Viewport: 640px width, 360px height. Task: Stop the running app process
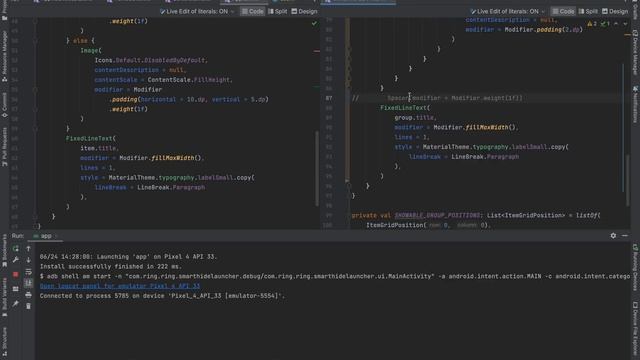(x=16, y=275)
